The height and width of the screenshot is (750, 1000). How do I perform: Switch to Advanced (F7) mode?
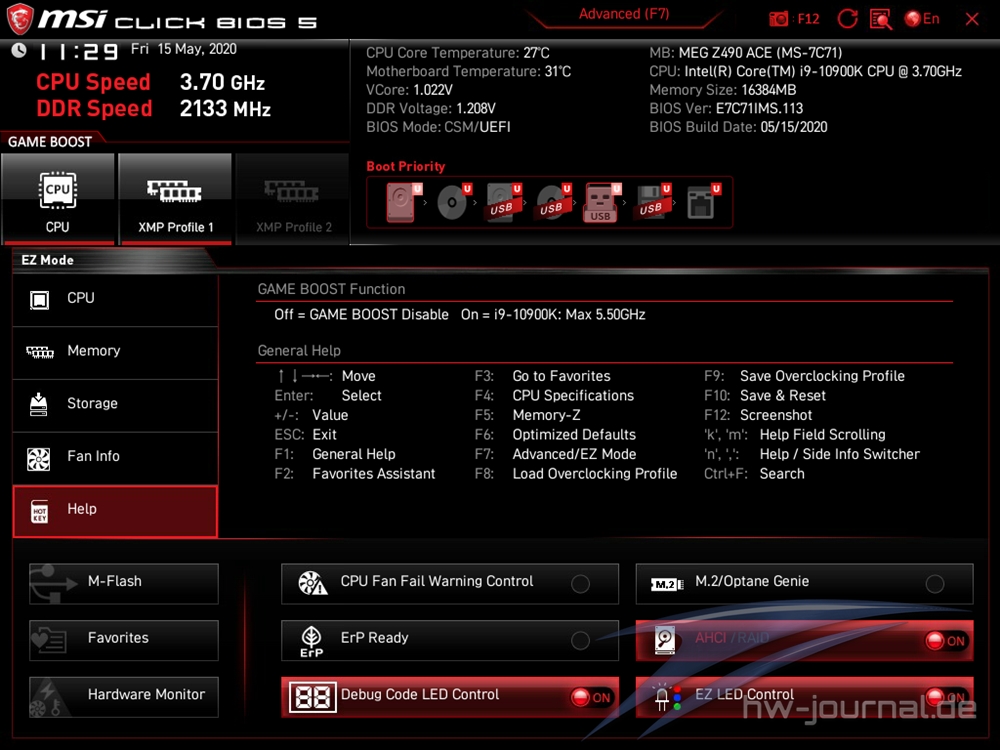point(624,14)
